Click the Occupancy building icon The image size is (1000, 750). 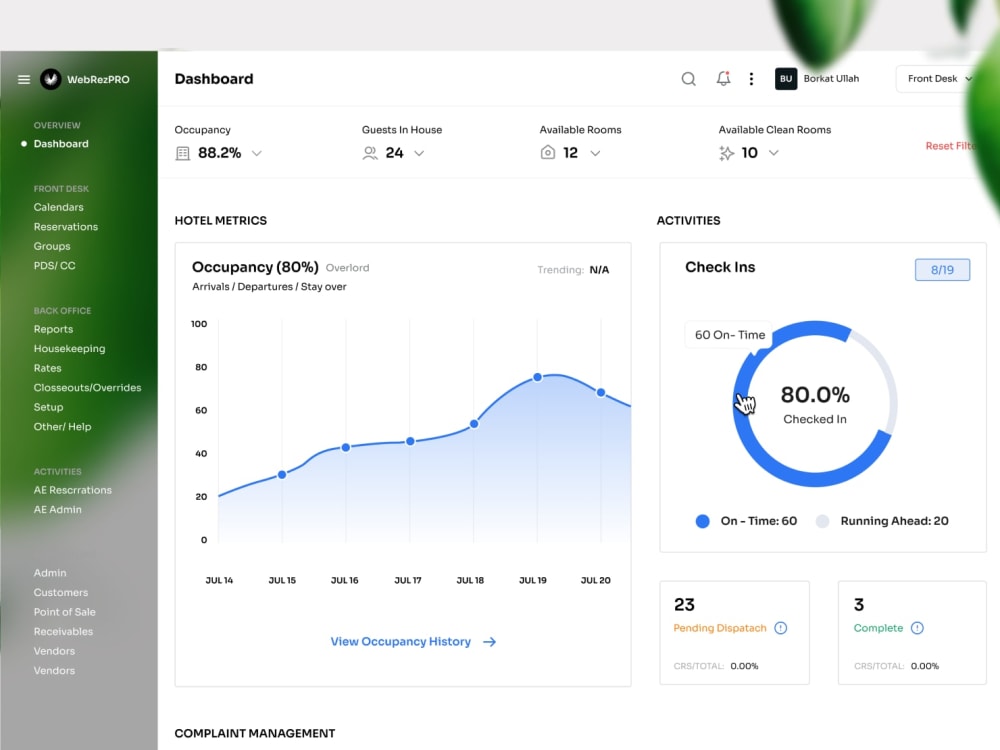point(182,153)
